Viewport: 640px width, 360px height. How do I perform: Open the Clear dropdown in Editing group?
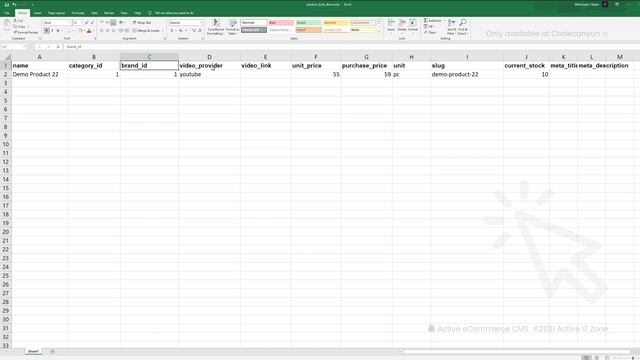(x=431, y=32)
